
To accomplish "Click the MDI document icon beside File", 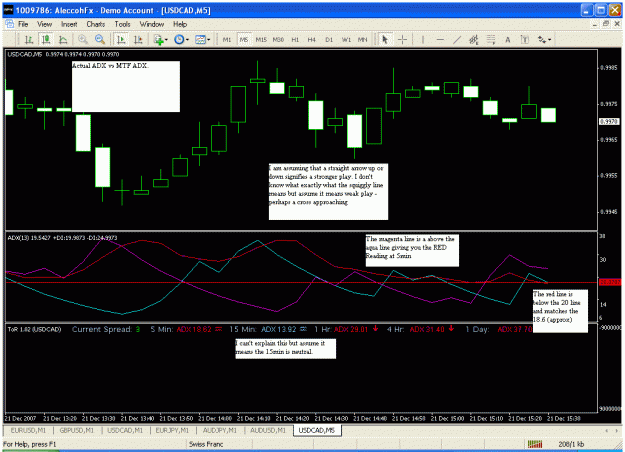I will tap(9, 24).
